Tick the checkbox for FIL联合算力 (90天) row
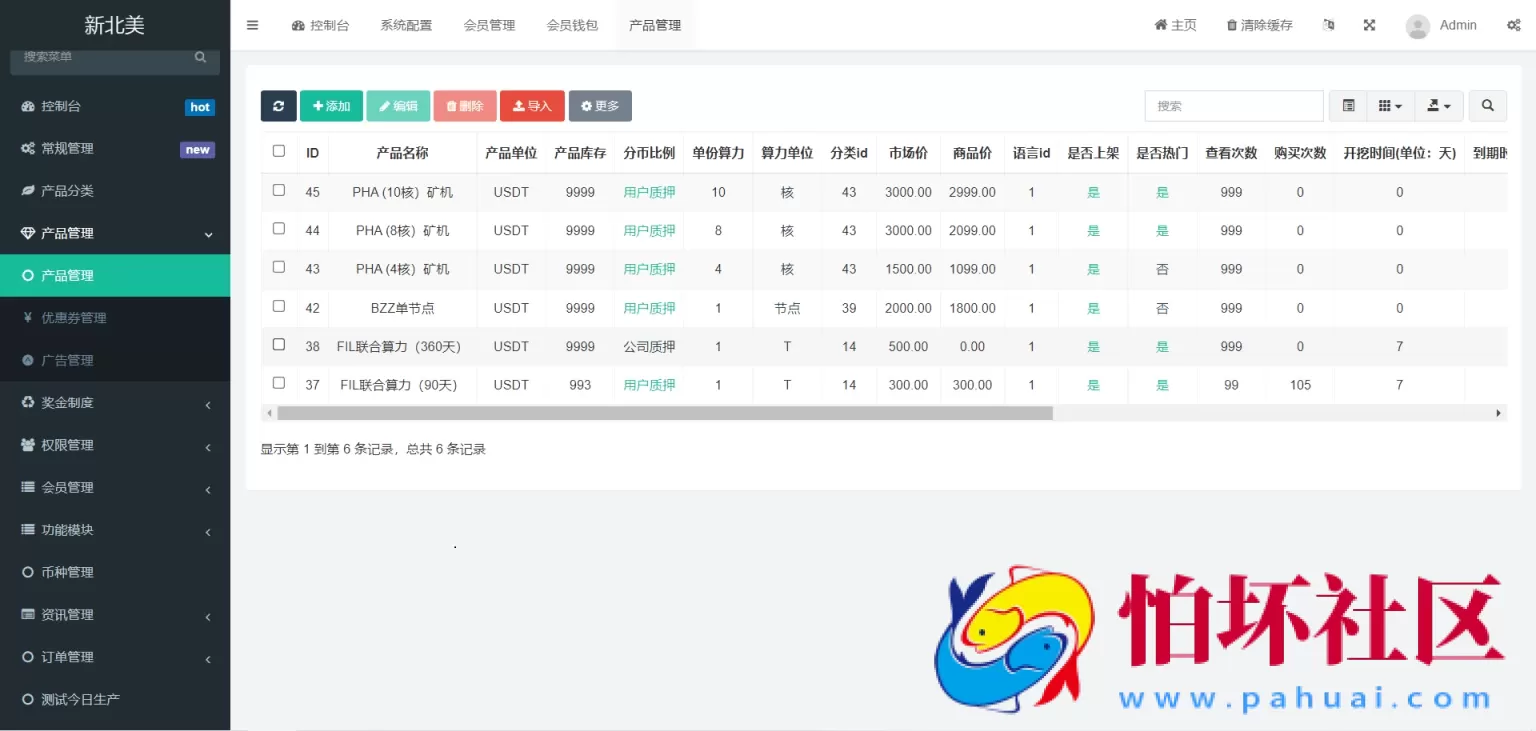Screen dimensions: 1536x731 click(x=279, y=383)
